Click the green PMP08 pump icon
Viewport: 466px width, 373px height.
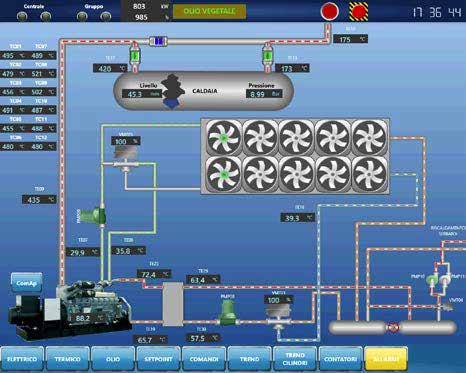pos(228,312)
